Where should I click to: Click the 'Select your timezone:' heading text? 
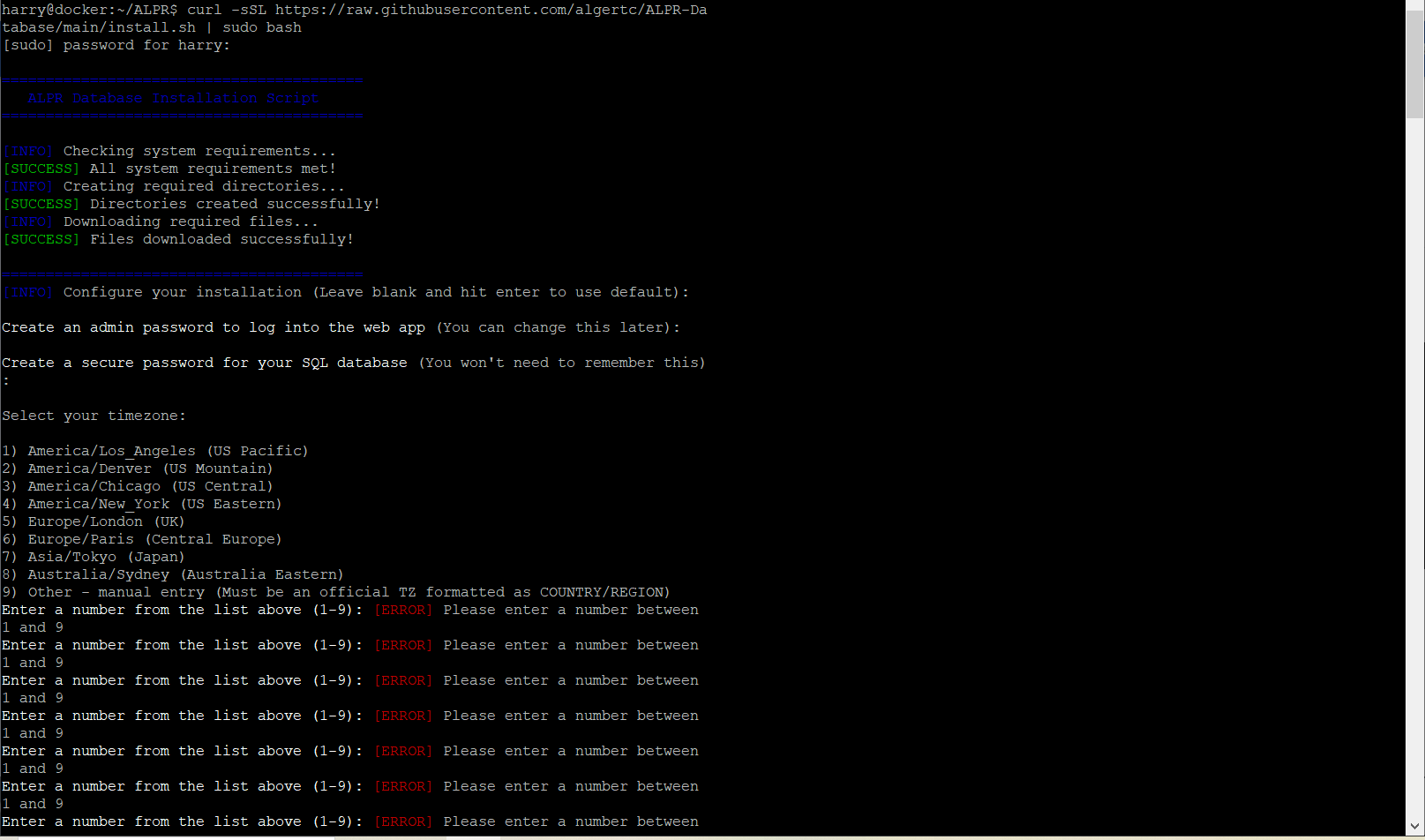pyautogui.click(x=94, y=416)
